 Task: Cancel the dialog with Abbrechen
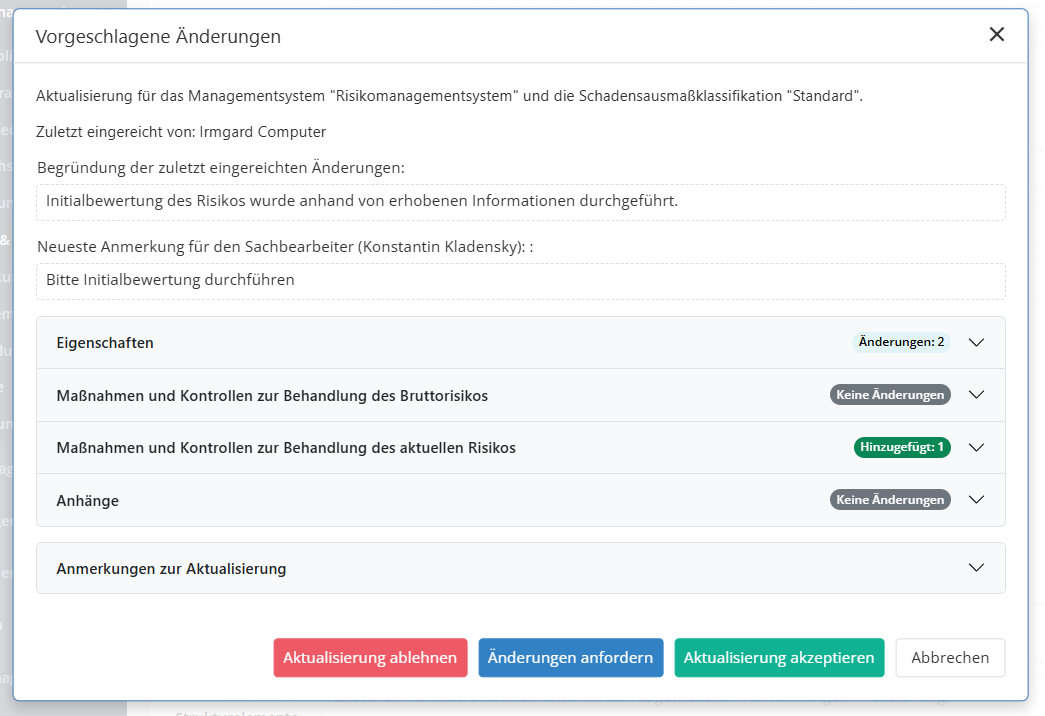point(950,658)
